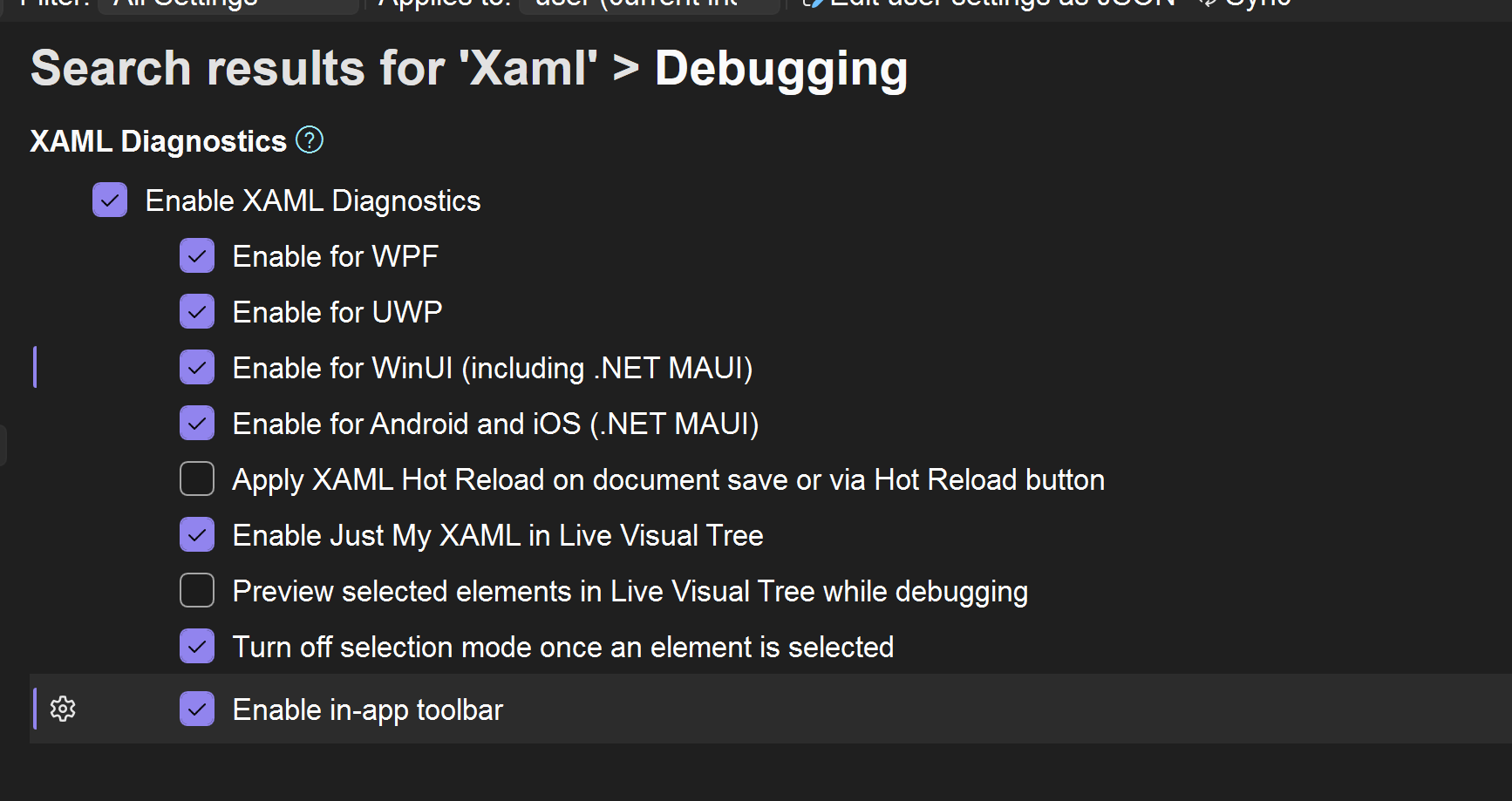This screenshot has width=1512, height=801.
Task: Disable the Enable for UWP option
Action: click(x=197, y=311)
